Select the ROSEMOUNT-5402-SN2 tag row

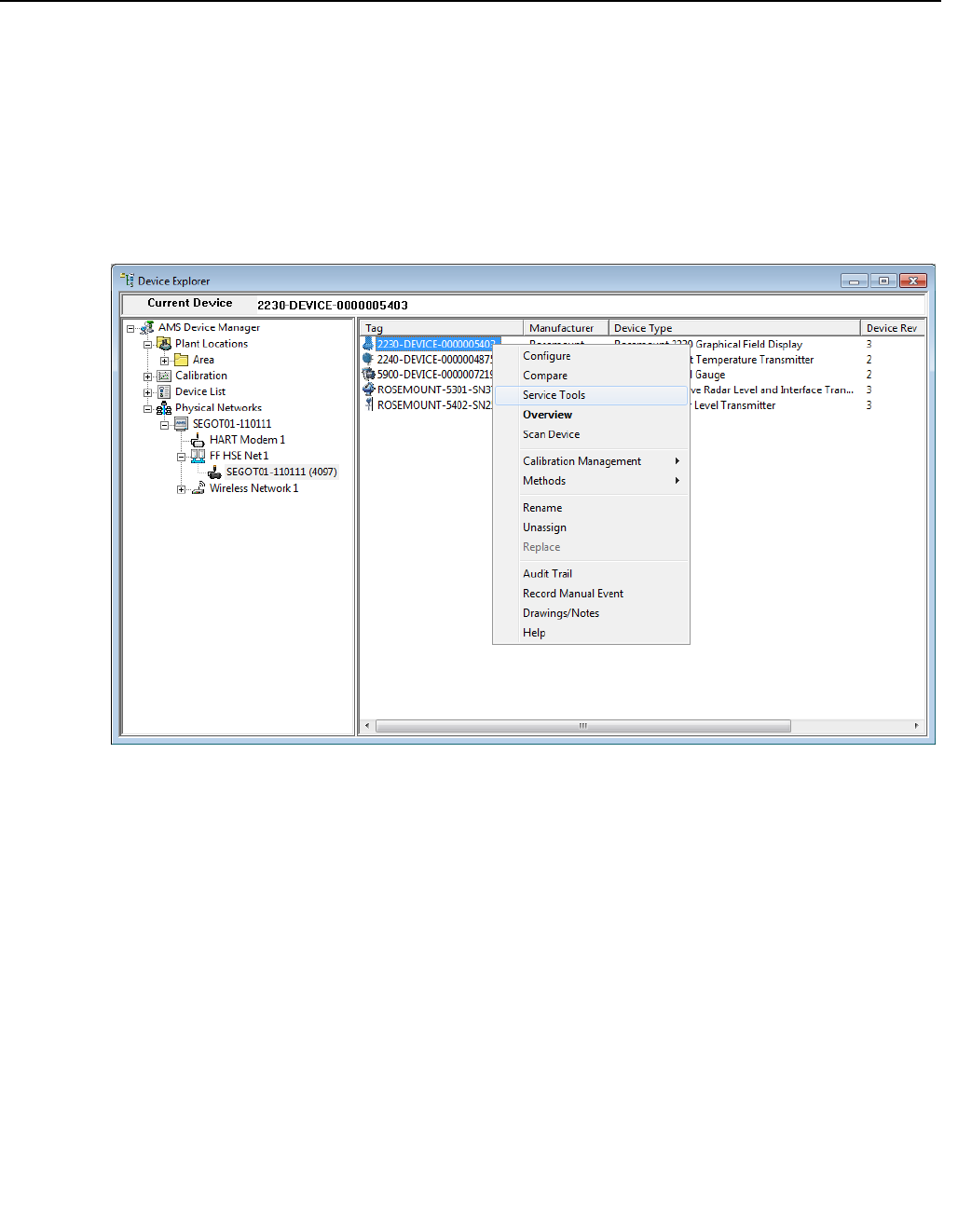coord(434,405)
